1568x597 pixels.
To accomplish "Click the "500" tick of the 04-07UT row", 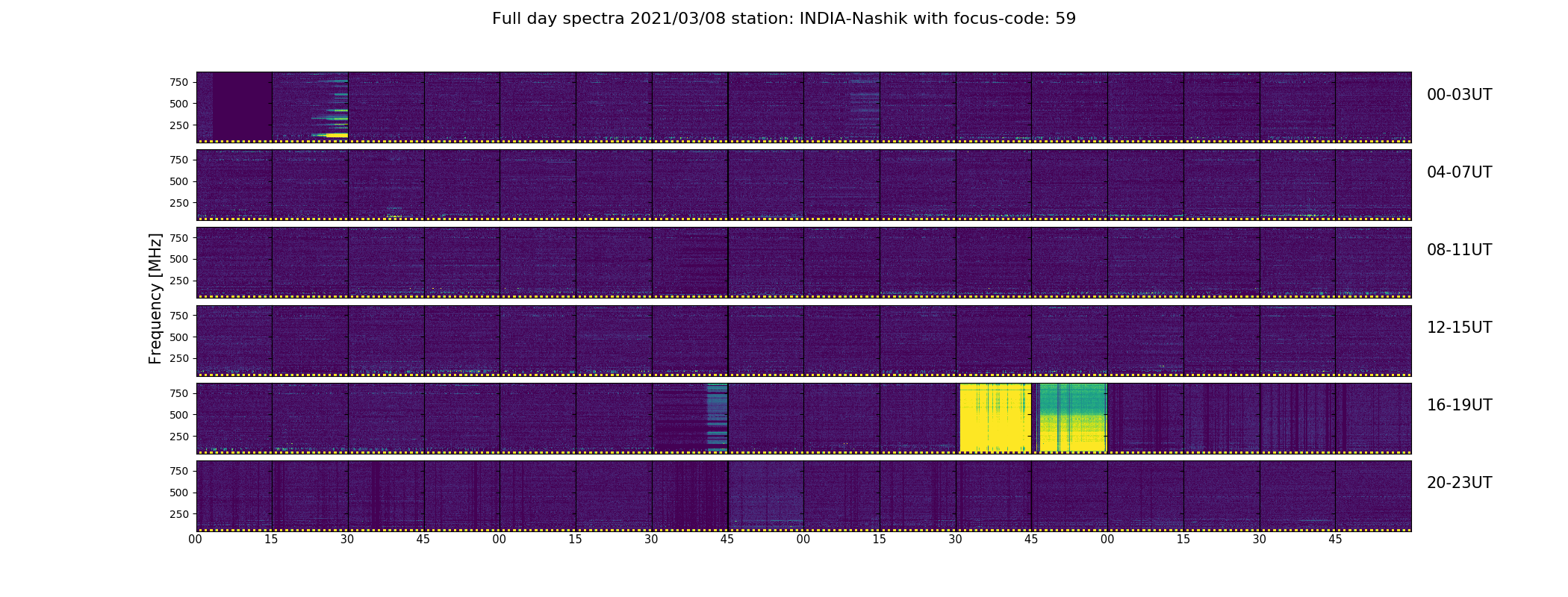I will coord(179,181).
